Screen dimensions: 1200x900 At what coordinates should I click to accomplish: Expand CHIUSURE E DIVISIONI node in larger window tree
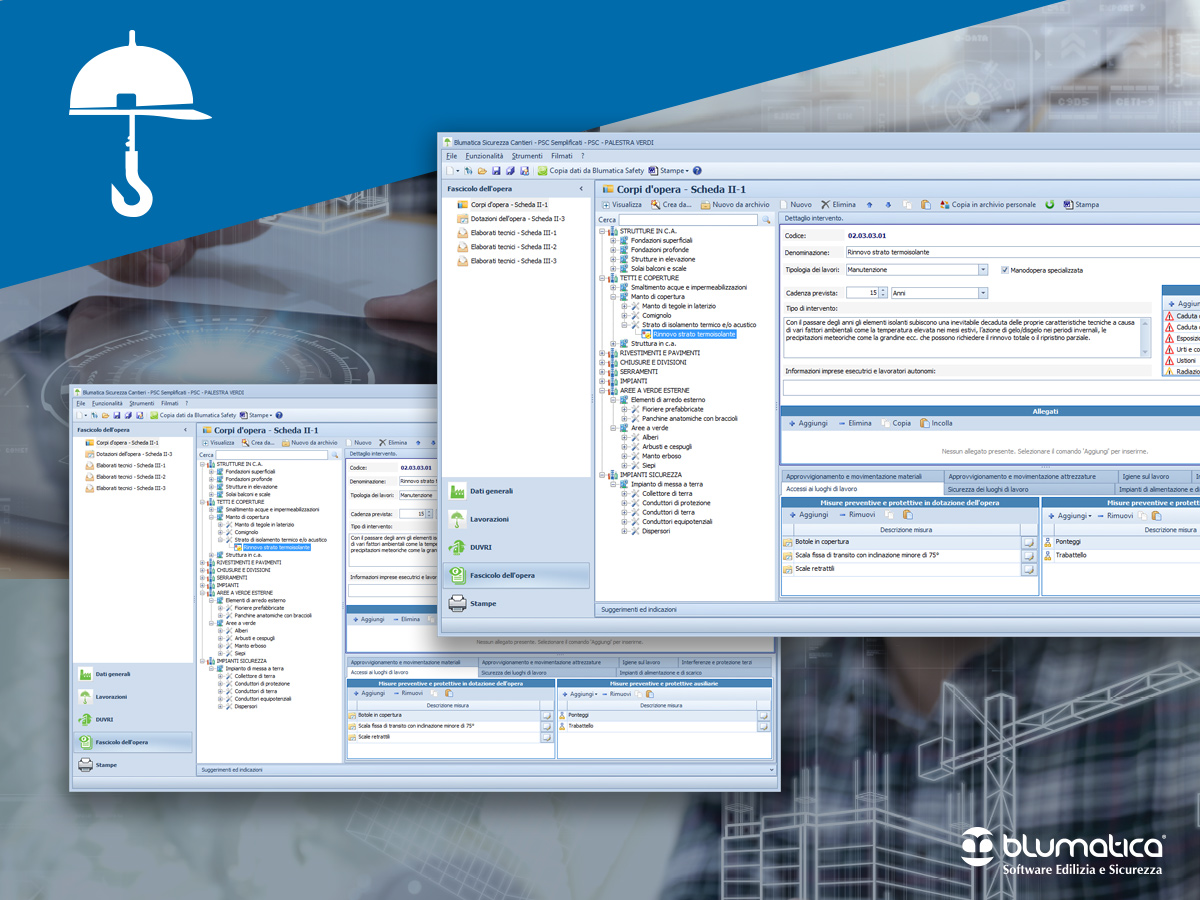pyautogui.click(x=603, y=362)
